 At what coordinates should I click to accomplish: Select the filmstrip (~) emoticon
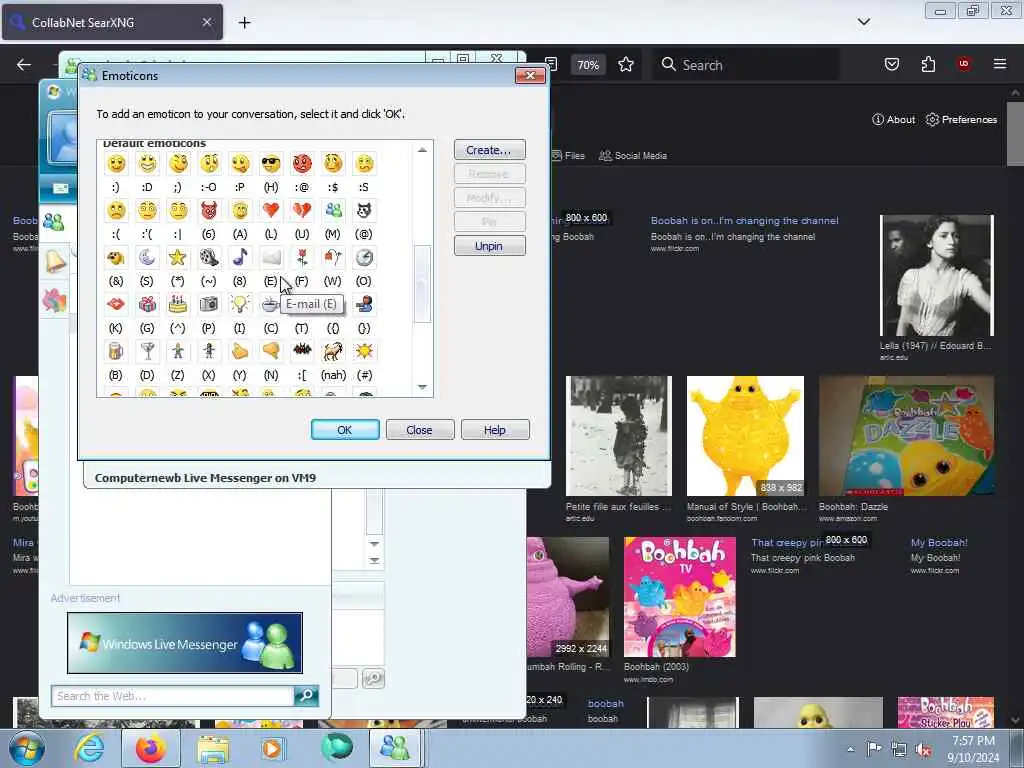[209, 257]
